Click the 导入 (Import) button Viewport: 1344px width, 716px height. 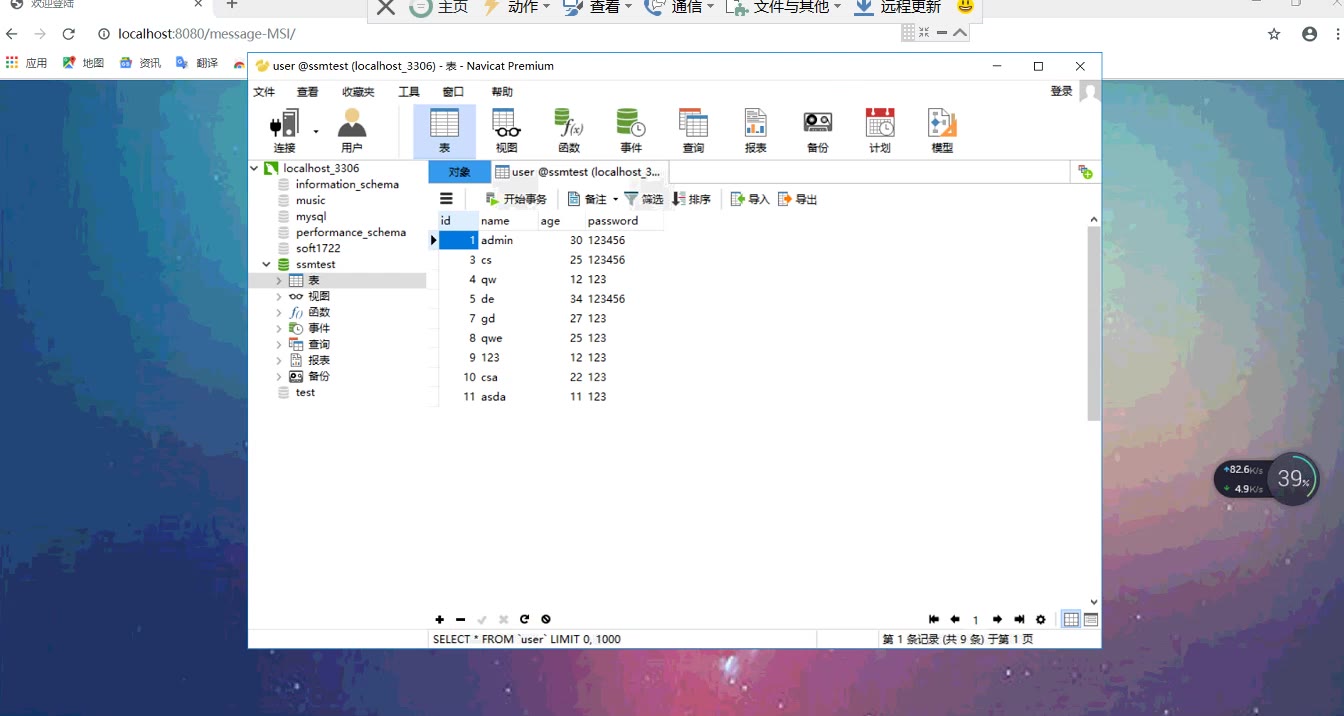[x=750, y=199]
